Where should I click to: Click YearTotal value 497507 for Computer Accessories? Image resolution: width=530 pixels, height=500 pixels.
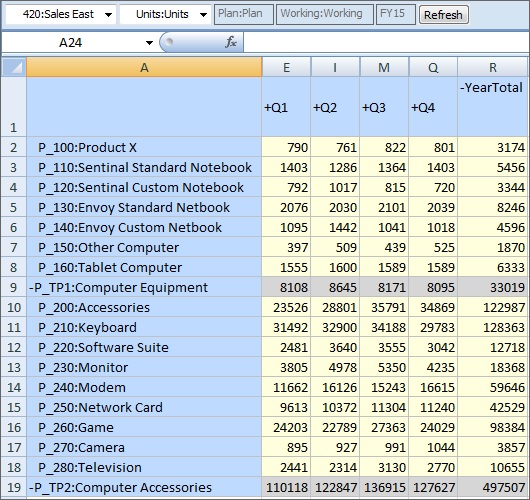[492, 487]
